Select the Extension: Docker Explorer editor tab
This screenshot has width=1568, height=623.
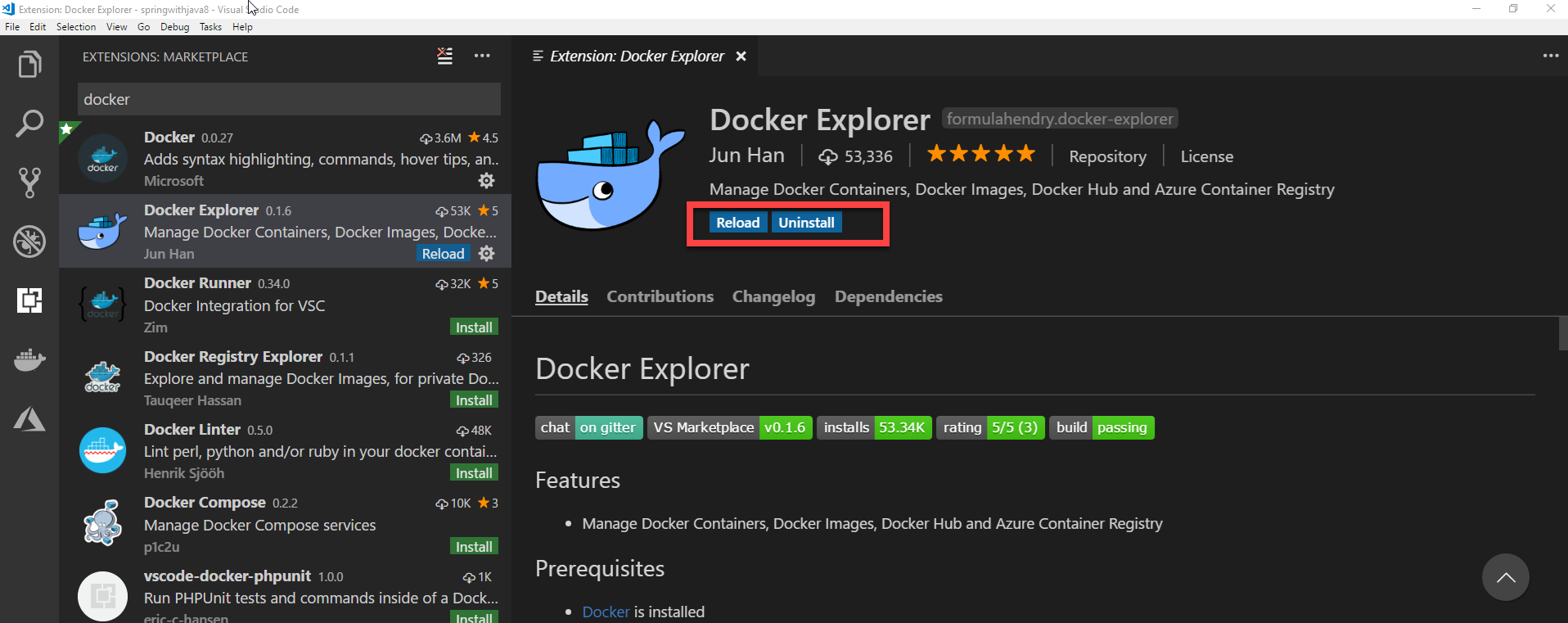[636, 56]
